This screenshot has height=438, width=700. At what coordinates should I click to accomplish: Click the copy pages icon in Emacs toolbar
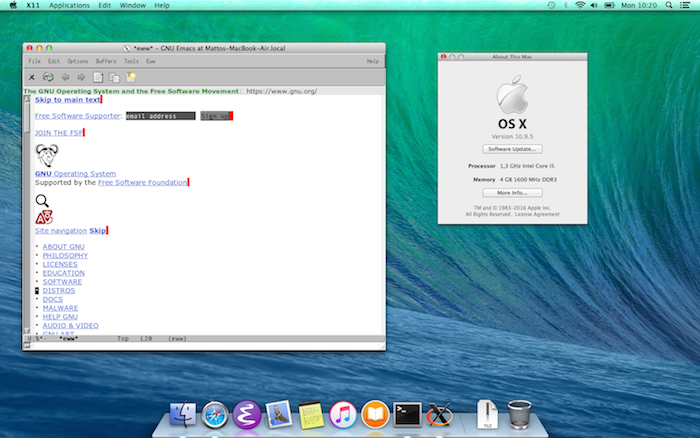point(114,77)
